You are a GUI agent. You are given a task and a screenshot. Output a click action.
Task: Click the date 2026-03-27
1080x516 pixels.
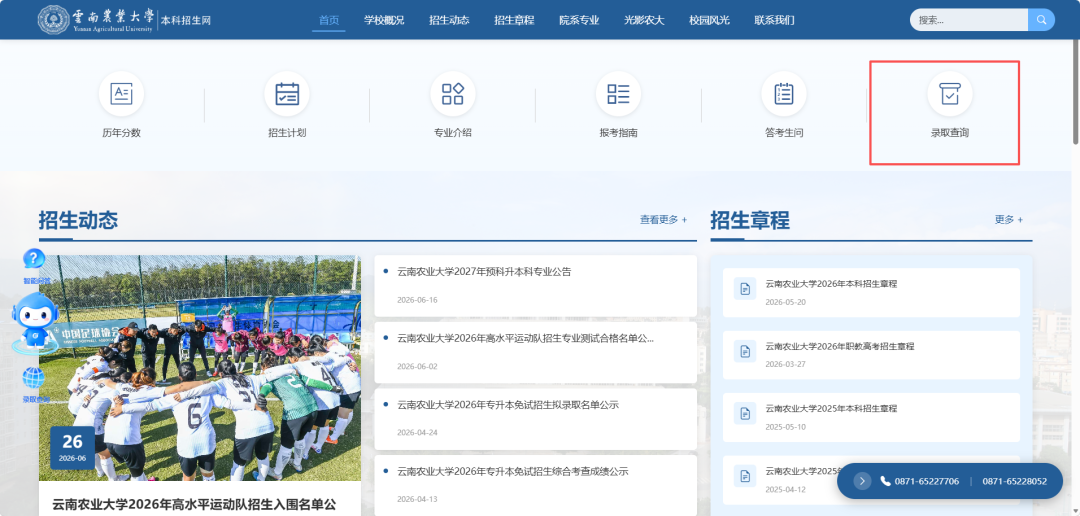[x=785, y=364]
